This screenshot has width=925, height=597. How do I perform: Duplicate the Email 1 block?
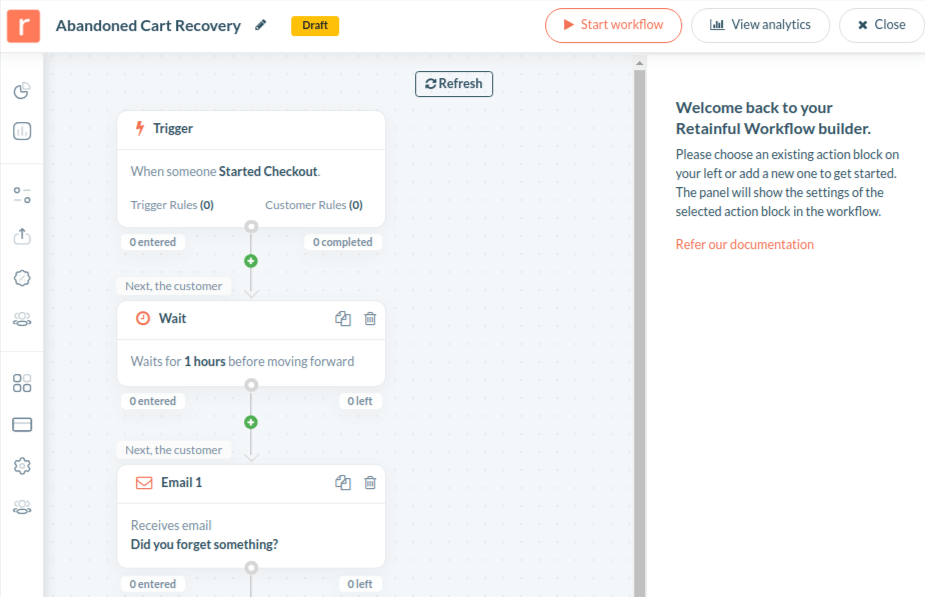click(343, 483)
